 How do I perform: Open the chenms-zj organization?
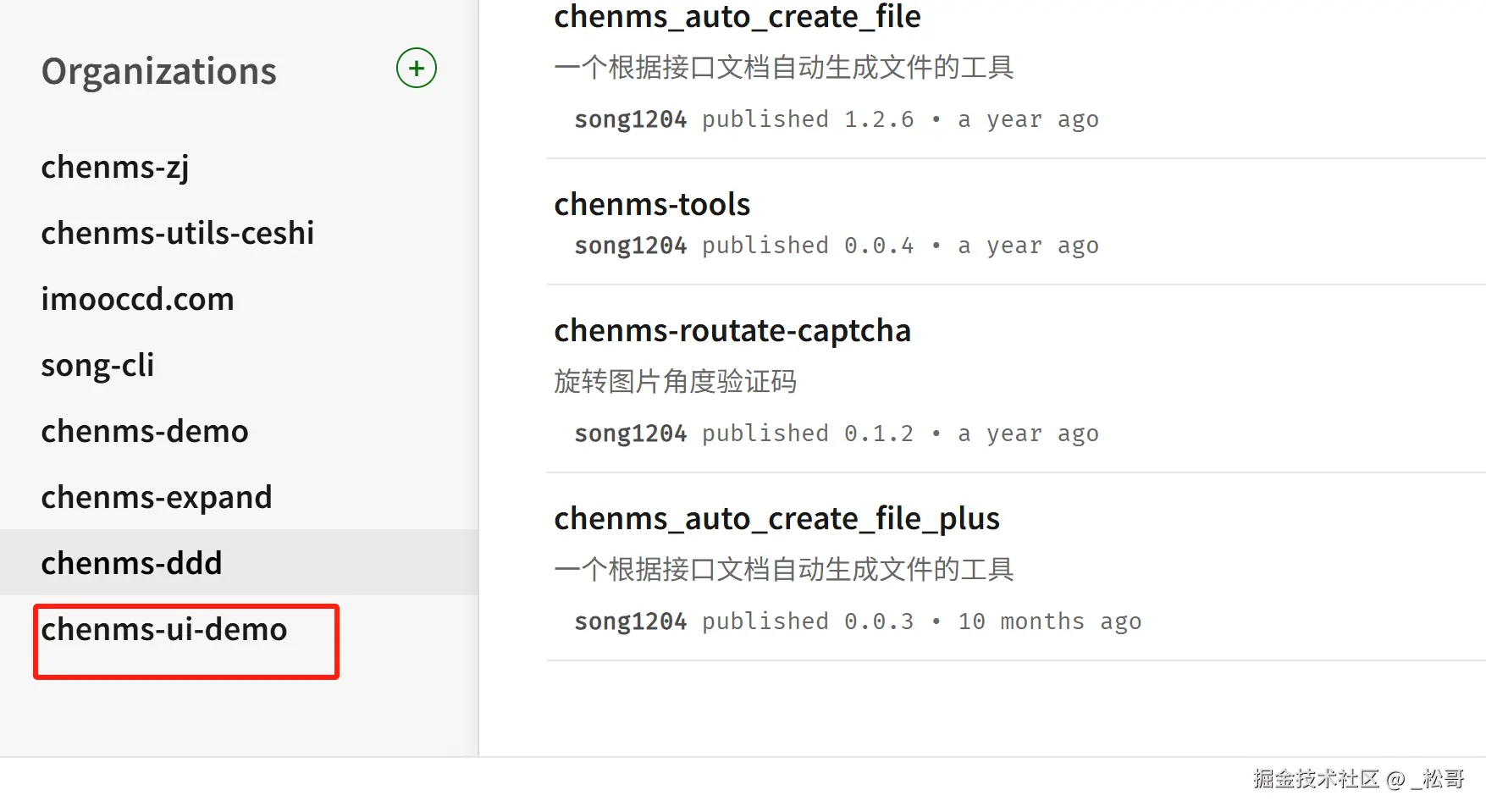[x=115, y=168]
